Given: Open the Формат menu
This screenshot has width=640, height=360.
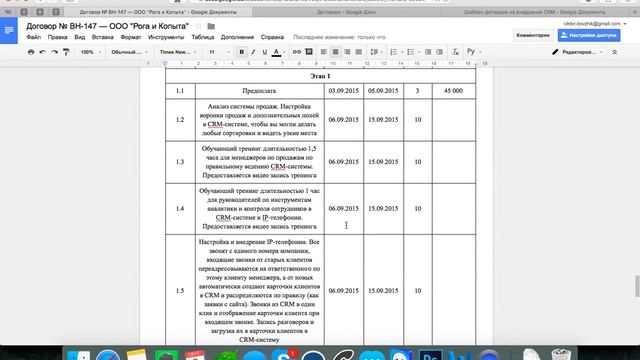Looking at the screenshot, I should pos(131,37).
